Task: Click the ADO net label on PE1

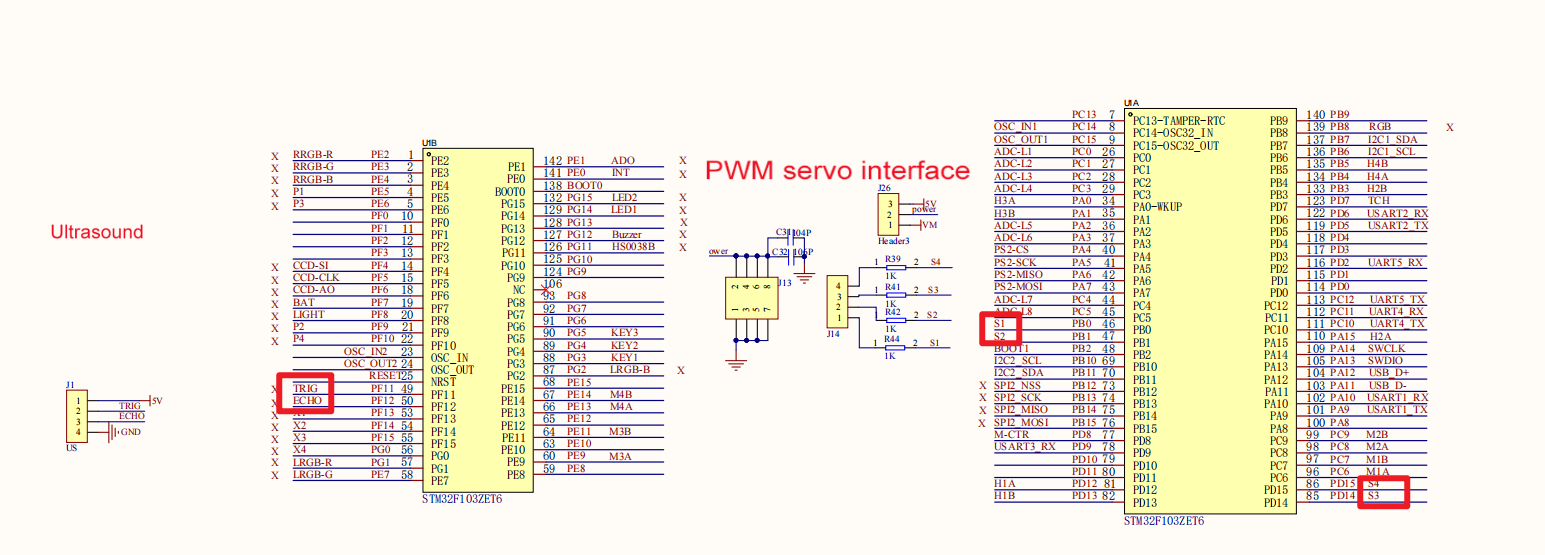Action: pyautogui.click(x=623, y=160)
